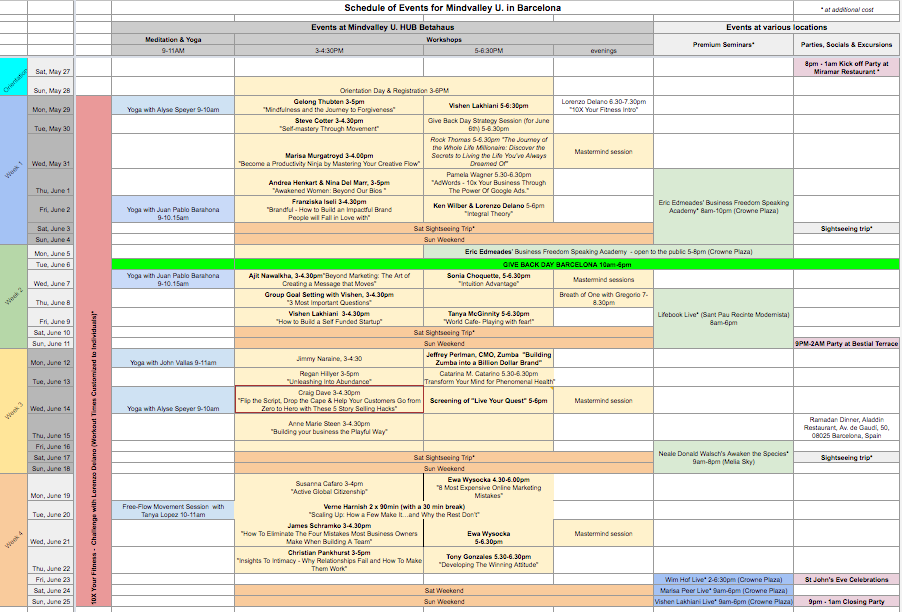
Task: Select the 'Sat, May 27' date cell
Action: pos(51,67)
